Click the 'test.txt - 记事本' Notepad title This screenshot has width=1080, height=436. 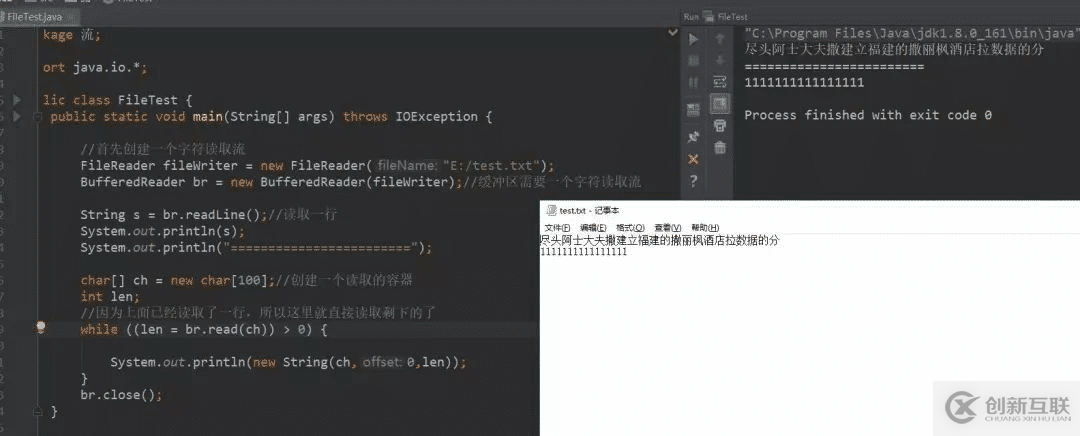(x=590, y=210)
